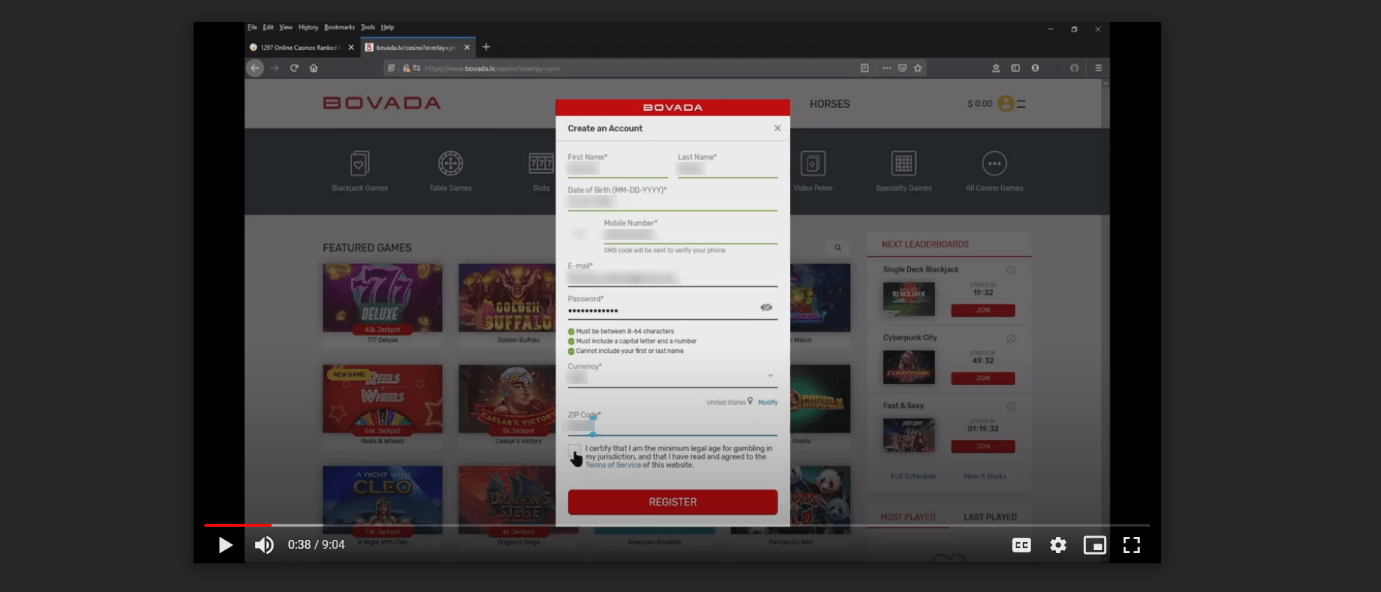The height and width of the screenshot is (592, 1381).
Task: Switch to MOST PLAYED tab
Action: 908,517
